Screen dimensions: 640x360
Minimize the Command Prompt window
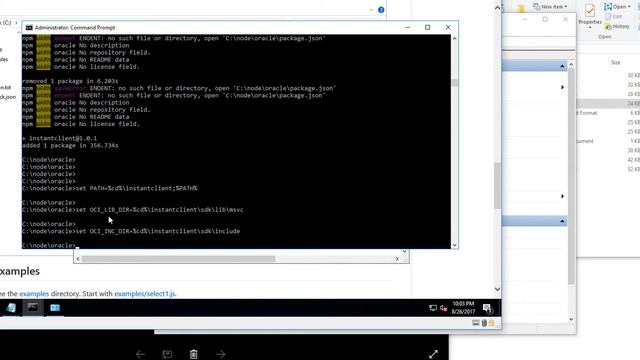tap(407, 27)
